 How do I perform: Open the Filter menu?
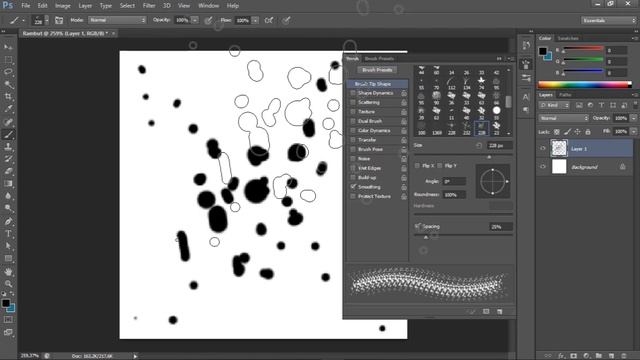click(x=149, y=6)
